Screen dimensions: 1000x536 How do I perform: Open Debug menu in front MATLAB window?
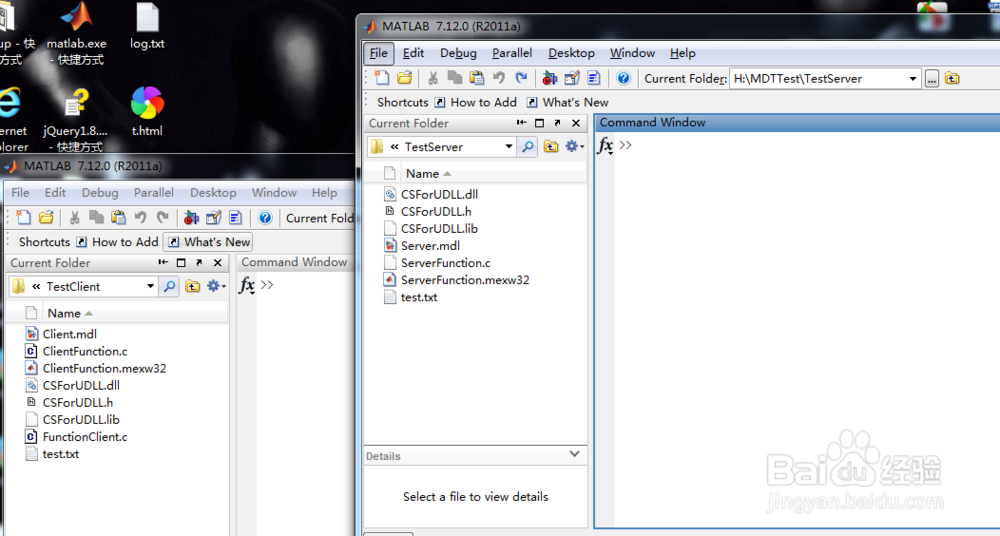click(x=458, y=53)
